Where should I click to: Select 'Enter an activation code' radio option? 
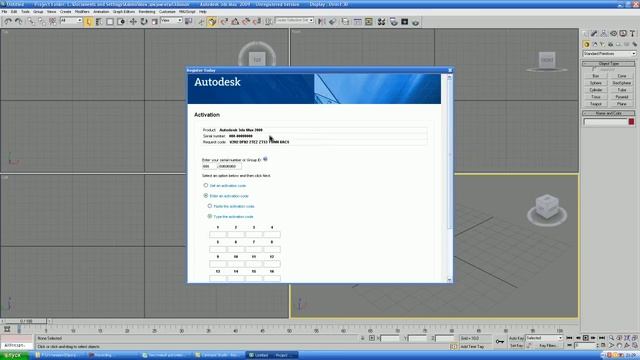tap(206, 196)
